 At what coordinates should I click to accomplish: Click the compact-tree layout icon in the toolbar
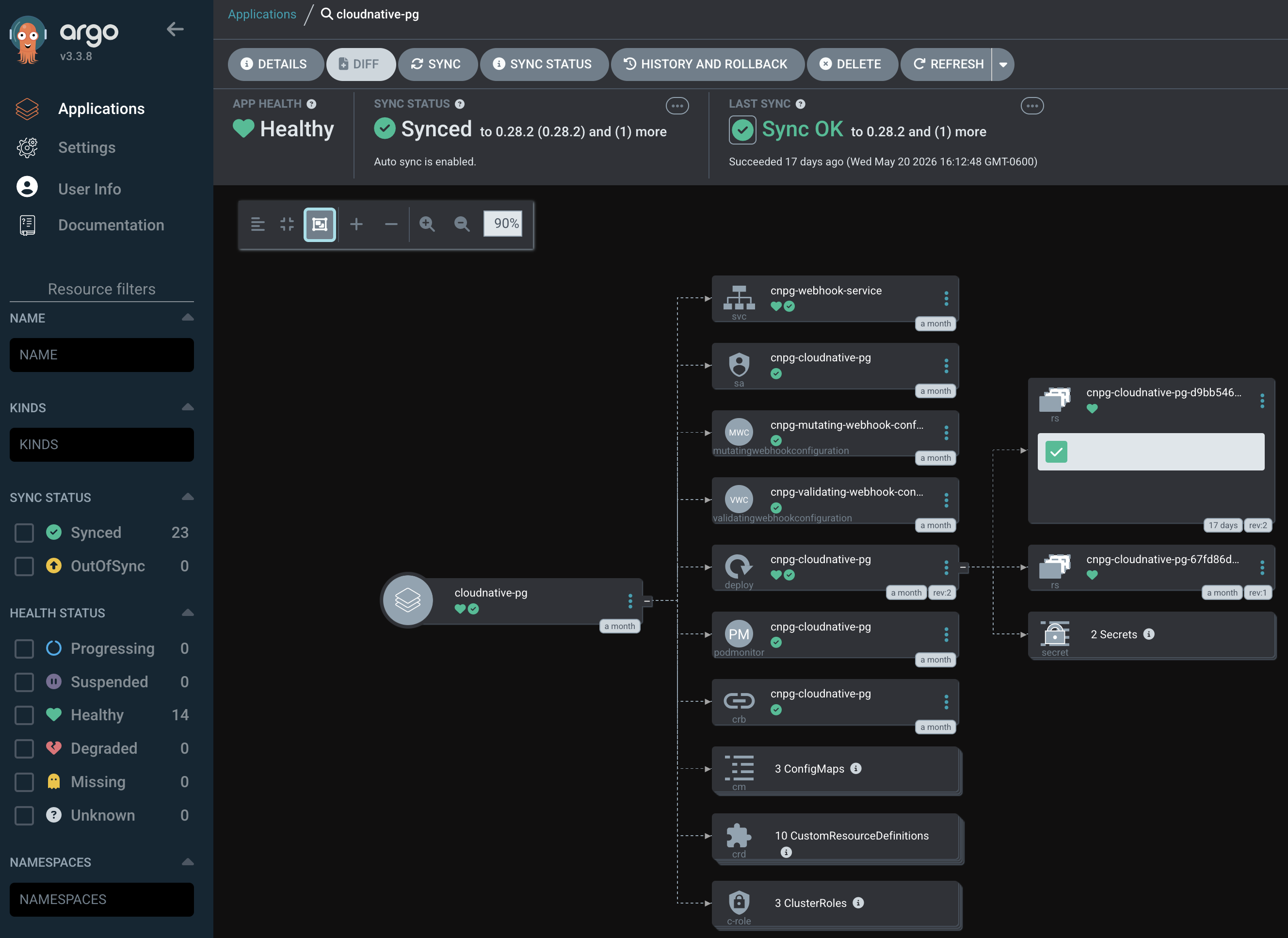click(x=258, y=225)
